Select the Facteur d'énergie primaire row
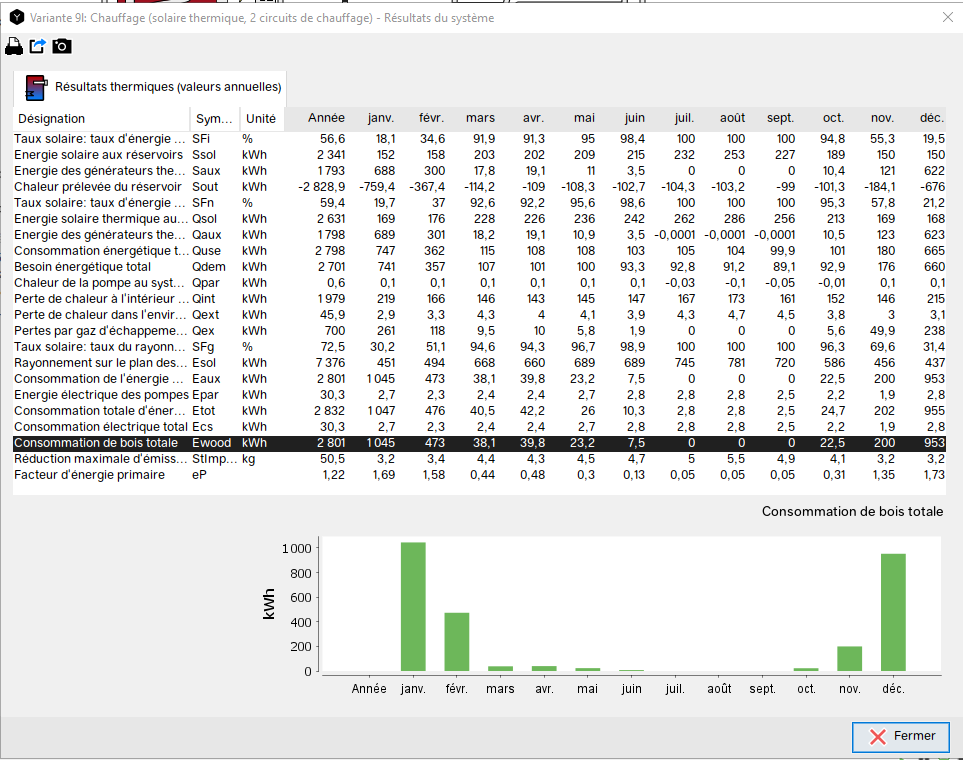The image size is (963, 760). [479, 474]
